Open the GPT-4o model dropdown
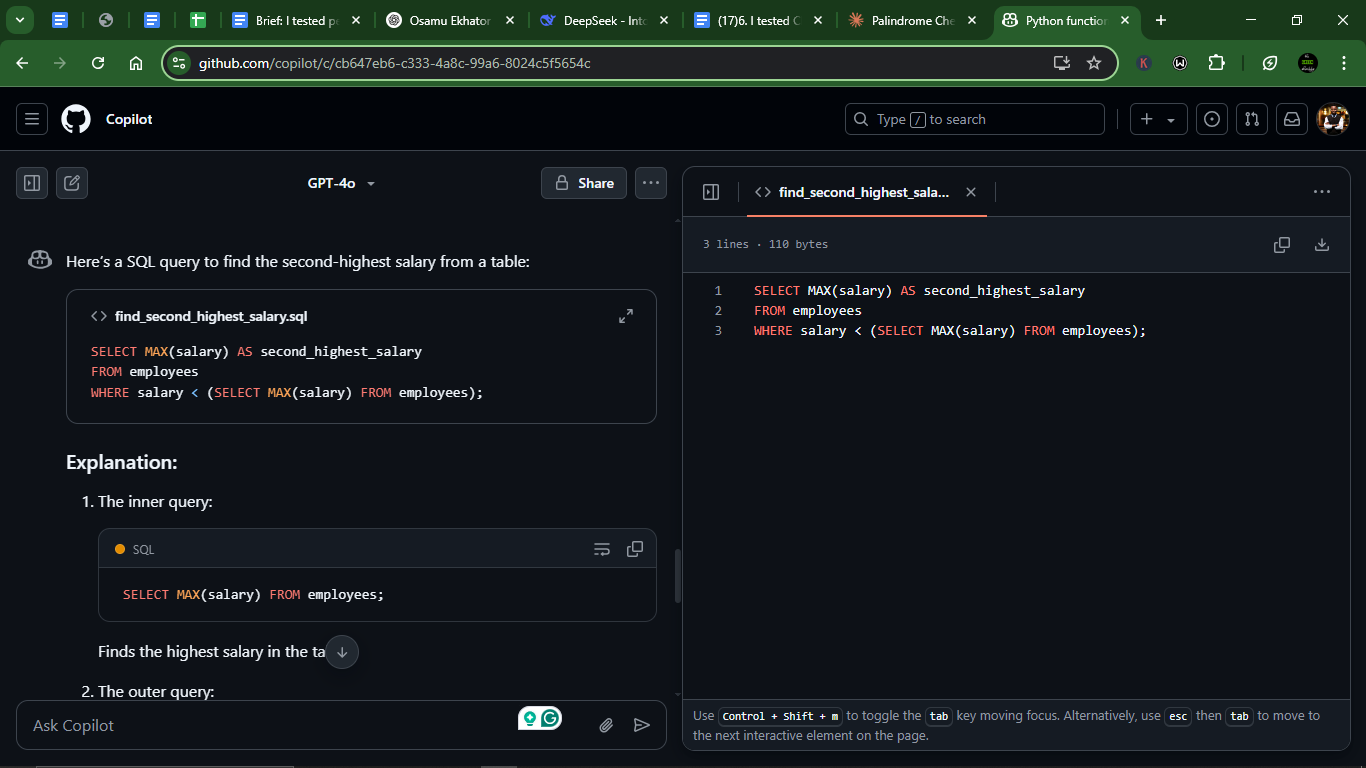This screenshot has width=1366, height=768. click(341, 183)
